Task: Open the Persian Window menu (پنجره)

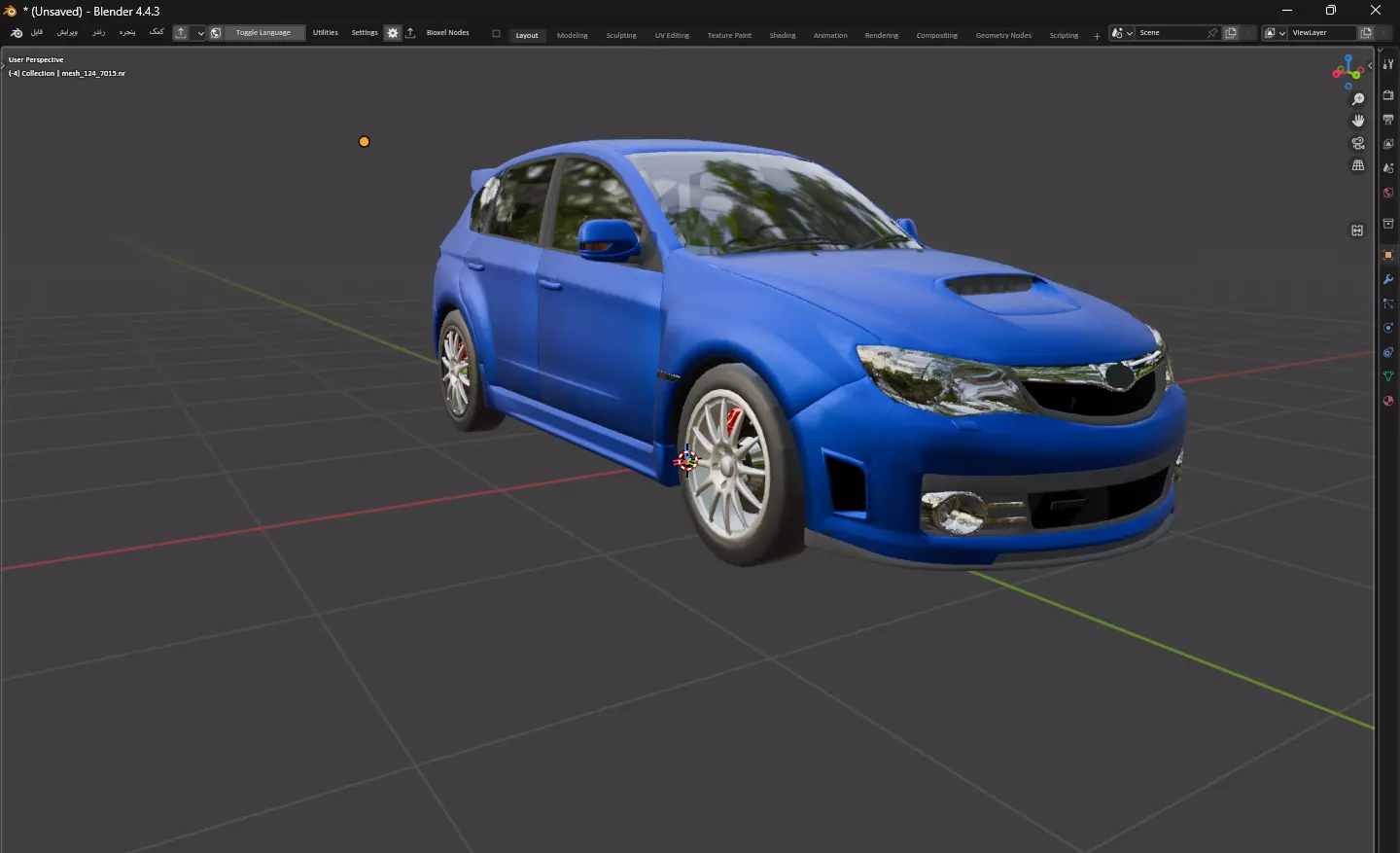Action: click(x=127, y=32)
